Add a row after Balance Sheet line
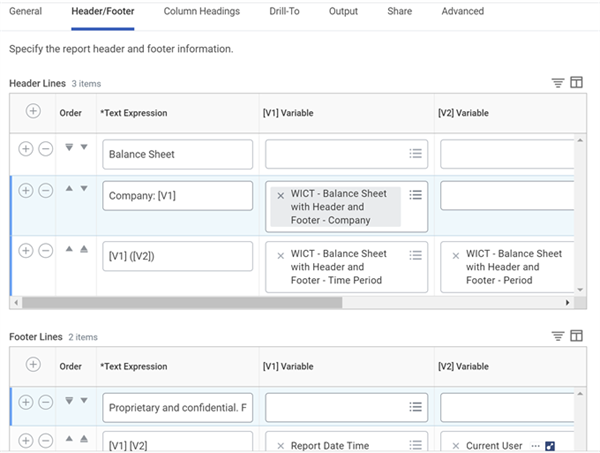600x453 pixels. (x=26, y=148)
